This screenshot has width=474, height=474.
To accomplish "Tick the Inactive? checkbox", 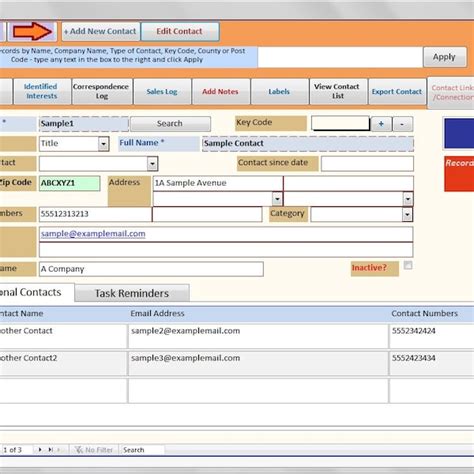I will 408,265.
